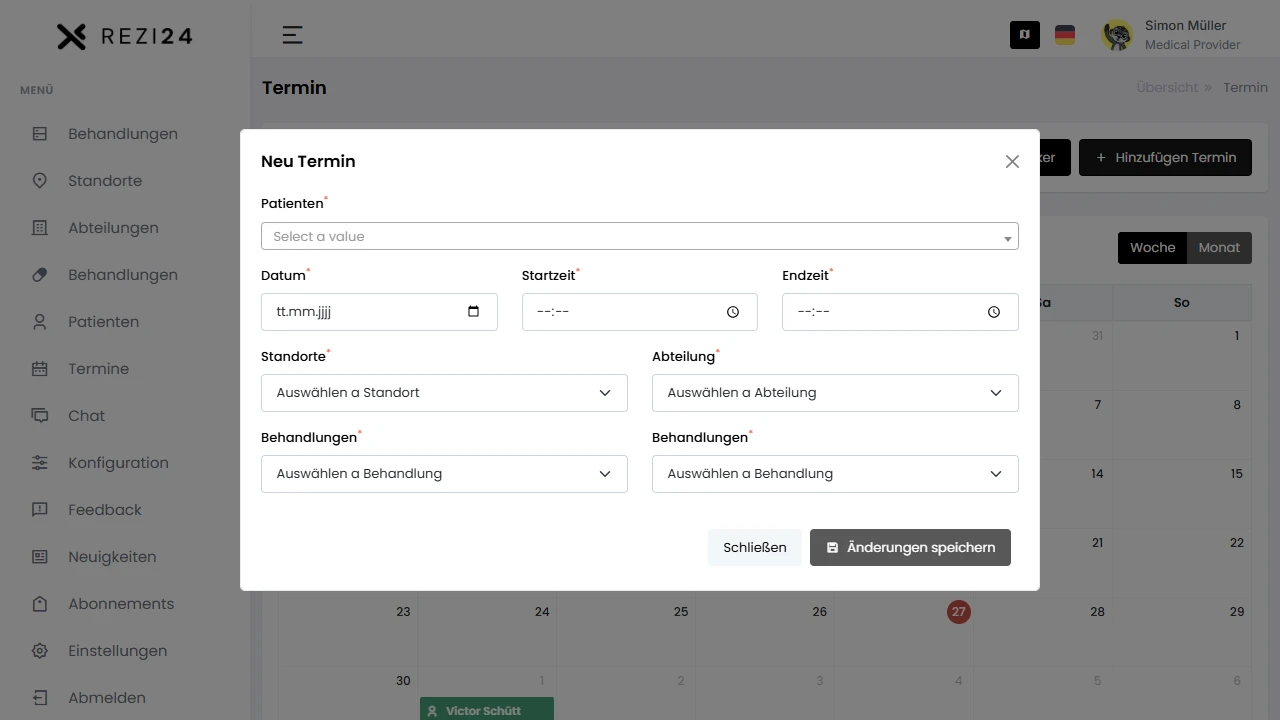The image size is (1280, 720).
Task: Open the calendar picker icon in Datum
Action: [x=474, y=312]
